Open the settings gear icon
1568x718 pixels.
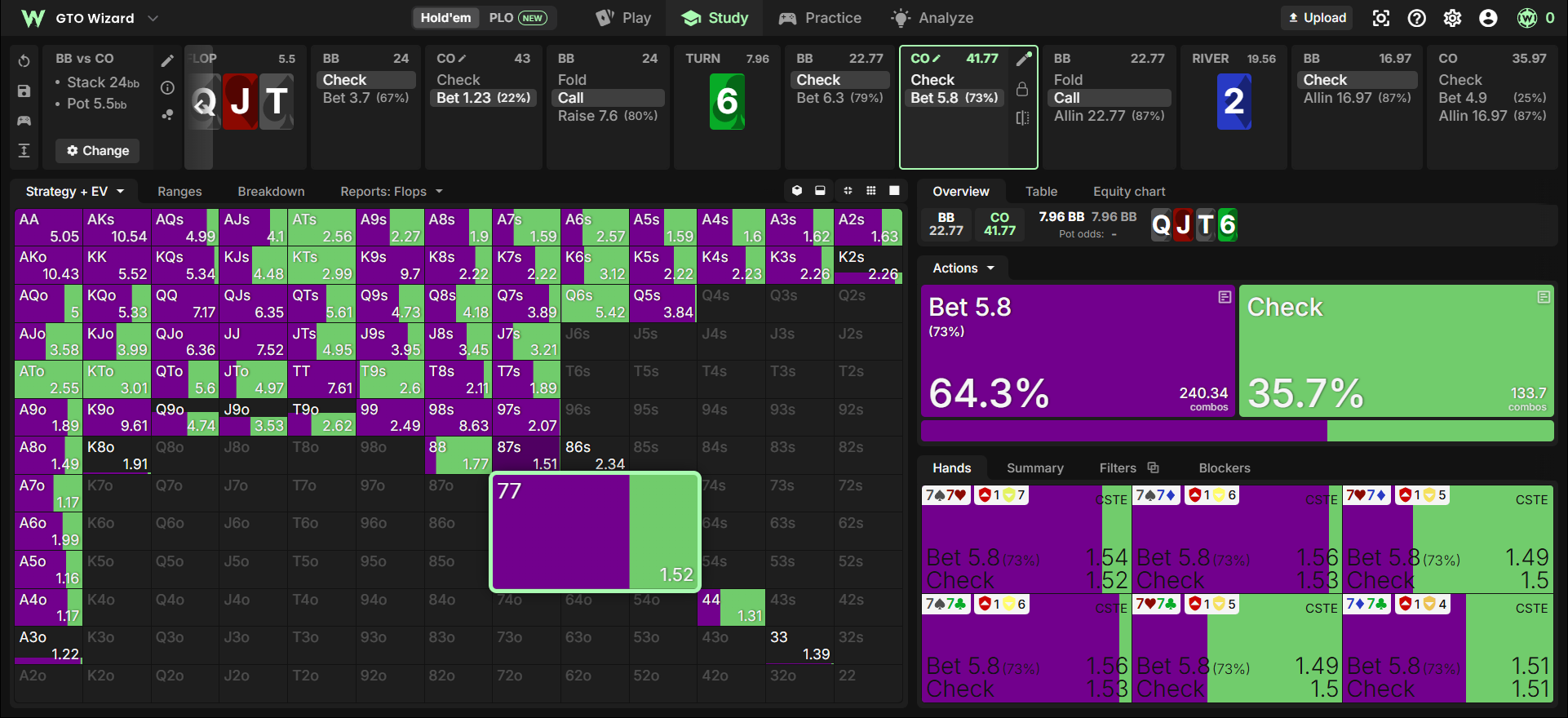(1453, 18)
